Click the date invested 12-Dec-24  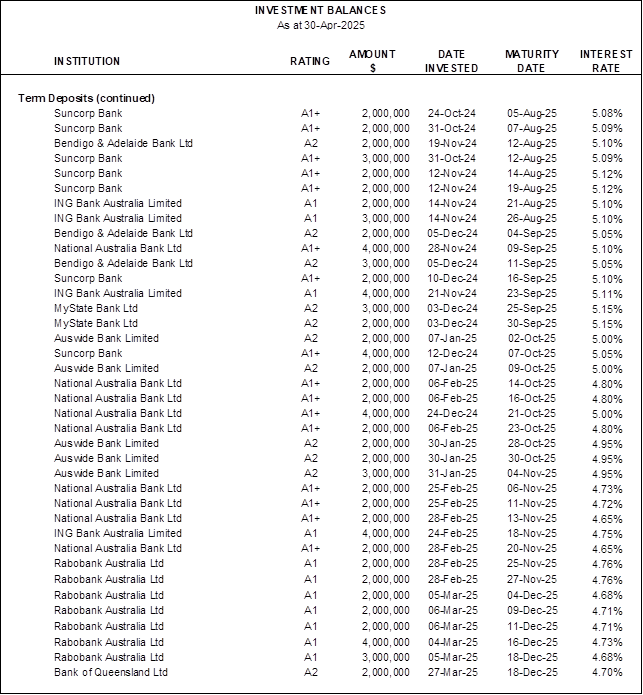(x=452, y=353)
